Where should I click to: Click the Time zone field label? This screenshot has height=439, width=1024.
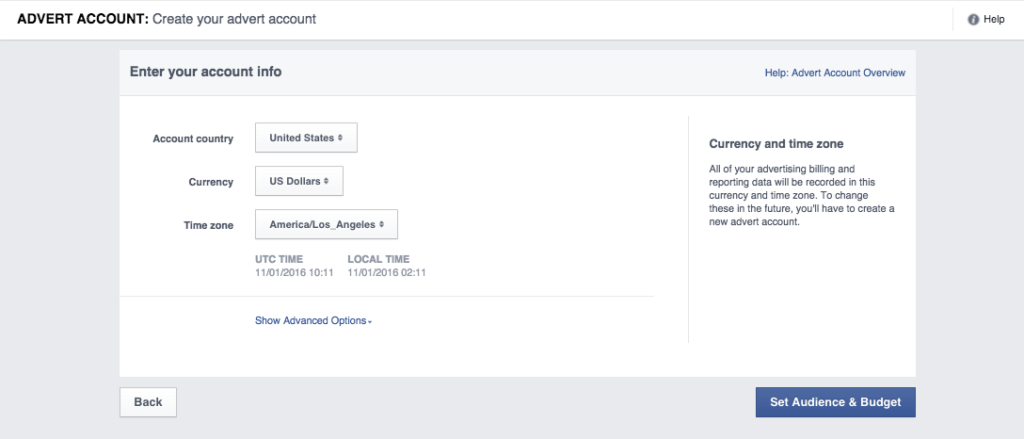point(208,226)
